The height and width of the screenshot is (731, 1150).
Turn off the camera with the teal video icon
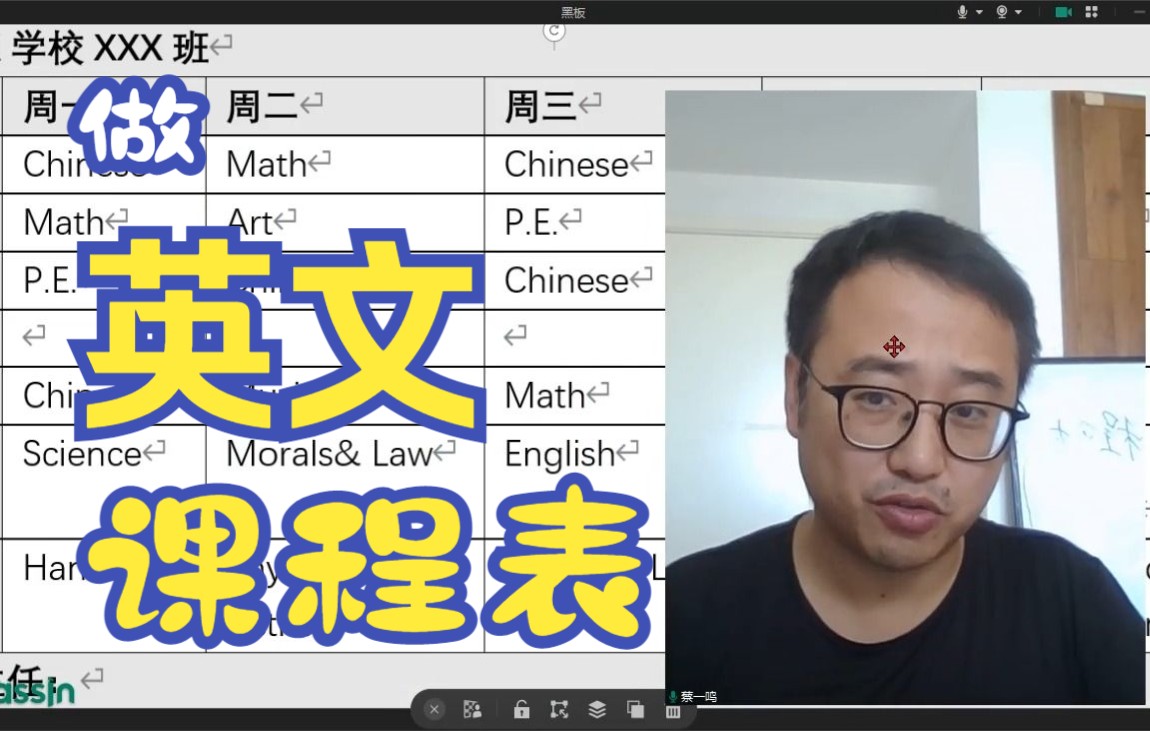1062,11
